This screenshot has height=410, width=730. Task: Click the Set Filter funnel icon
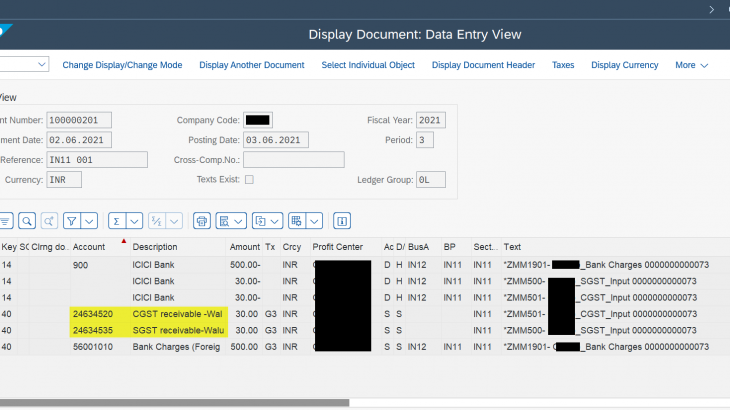click(72, 221)
